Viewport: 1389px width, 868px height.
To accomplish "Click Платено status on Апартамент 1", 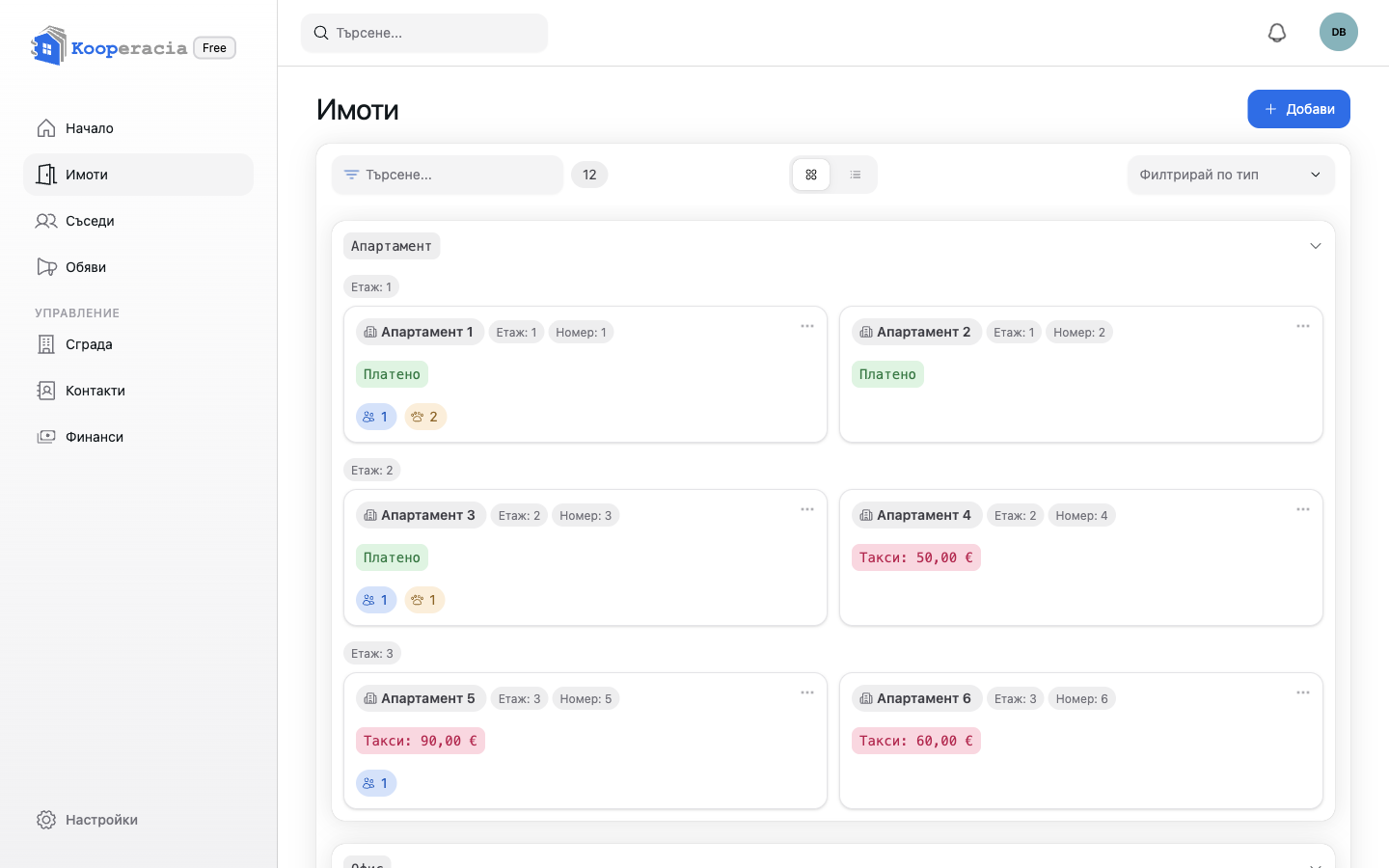I will (392, 374).
